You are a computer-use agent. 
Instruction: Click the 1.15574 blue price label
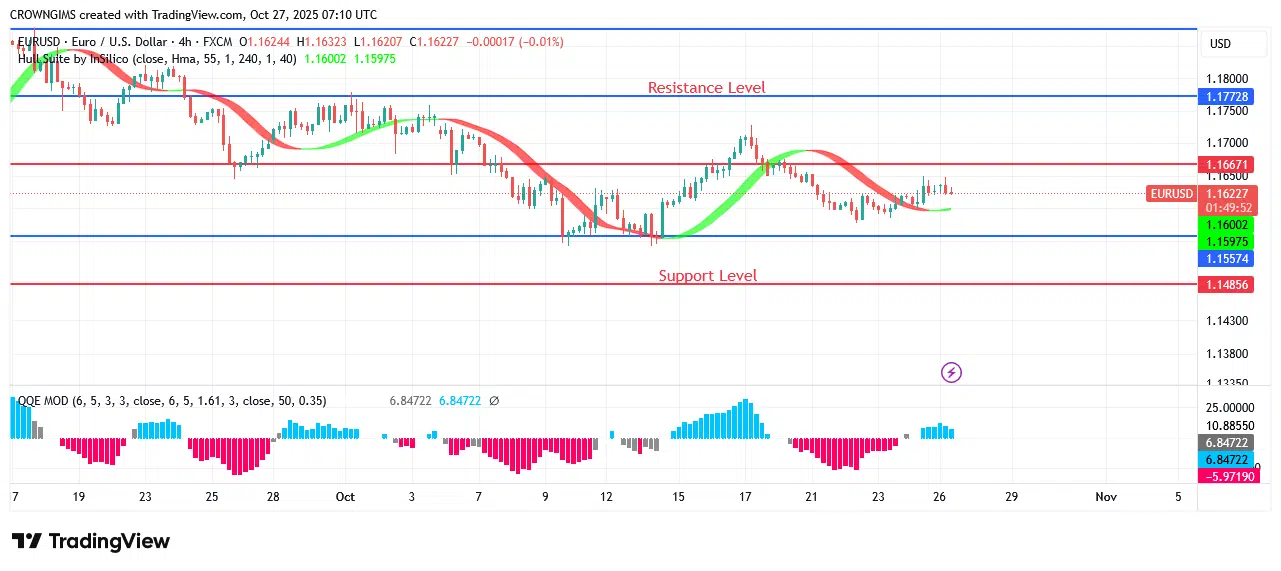click(x=1229, y=258)
